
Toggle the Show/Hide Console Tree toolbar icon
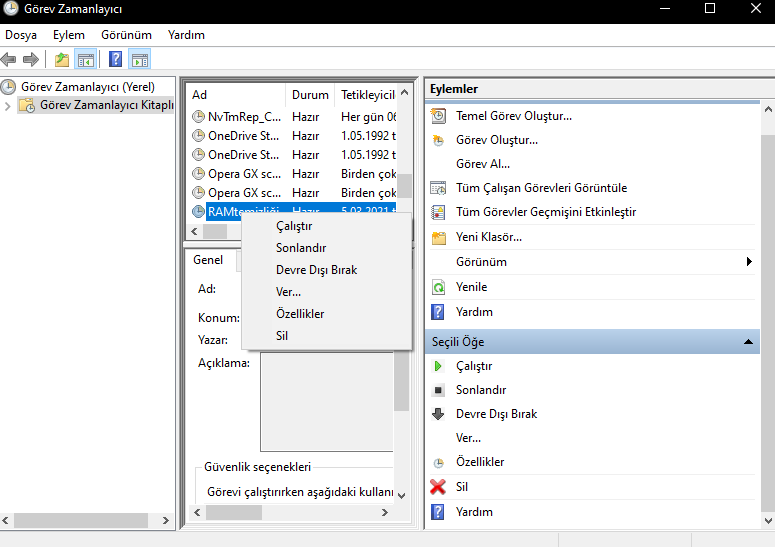click(86, 60)
